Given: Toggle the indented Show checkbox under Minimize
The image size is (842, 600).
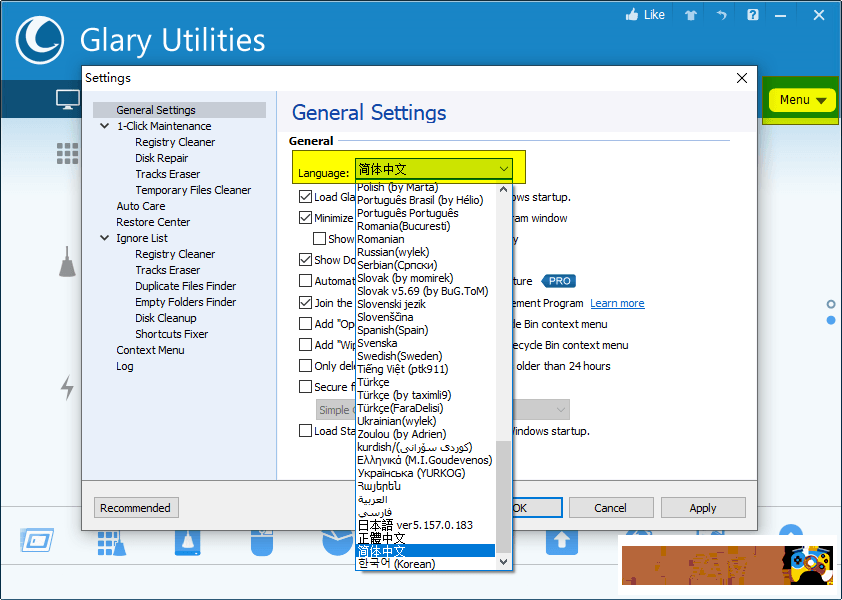Looking at the screenshot, I should 320,238.
